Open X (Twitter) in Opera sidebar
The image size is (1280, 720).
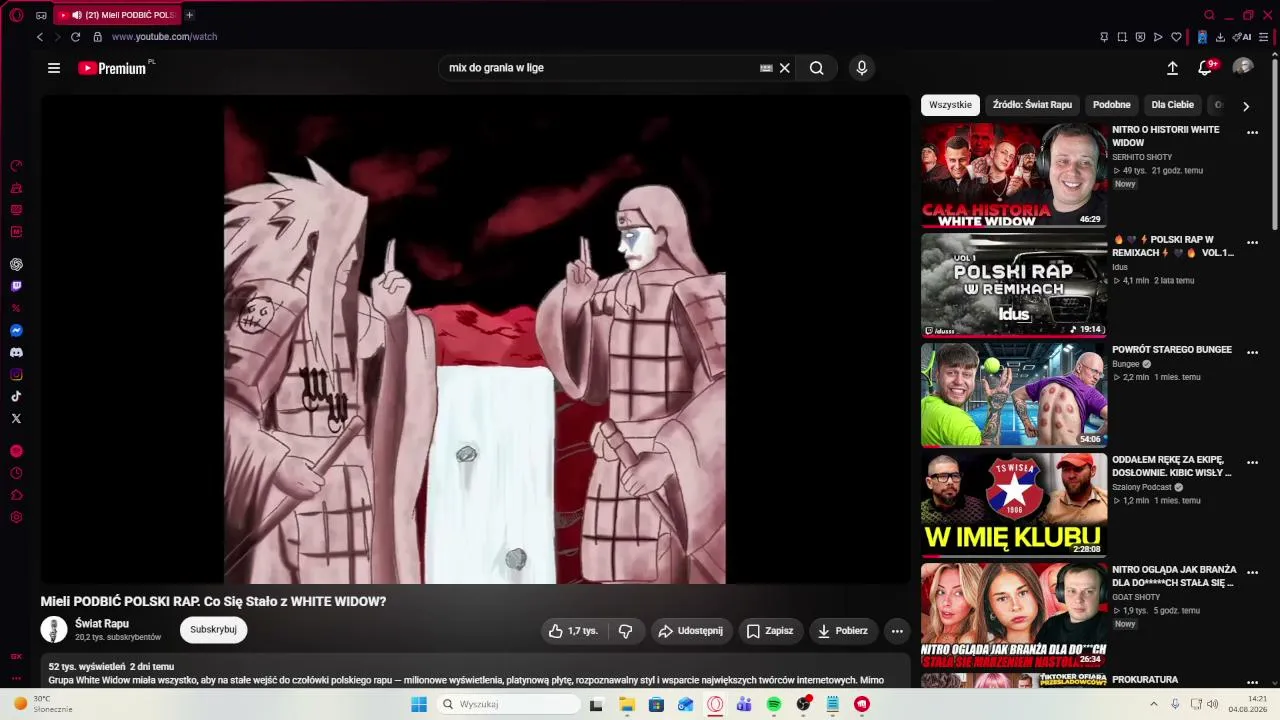(16, 419)
